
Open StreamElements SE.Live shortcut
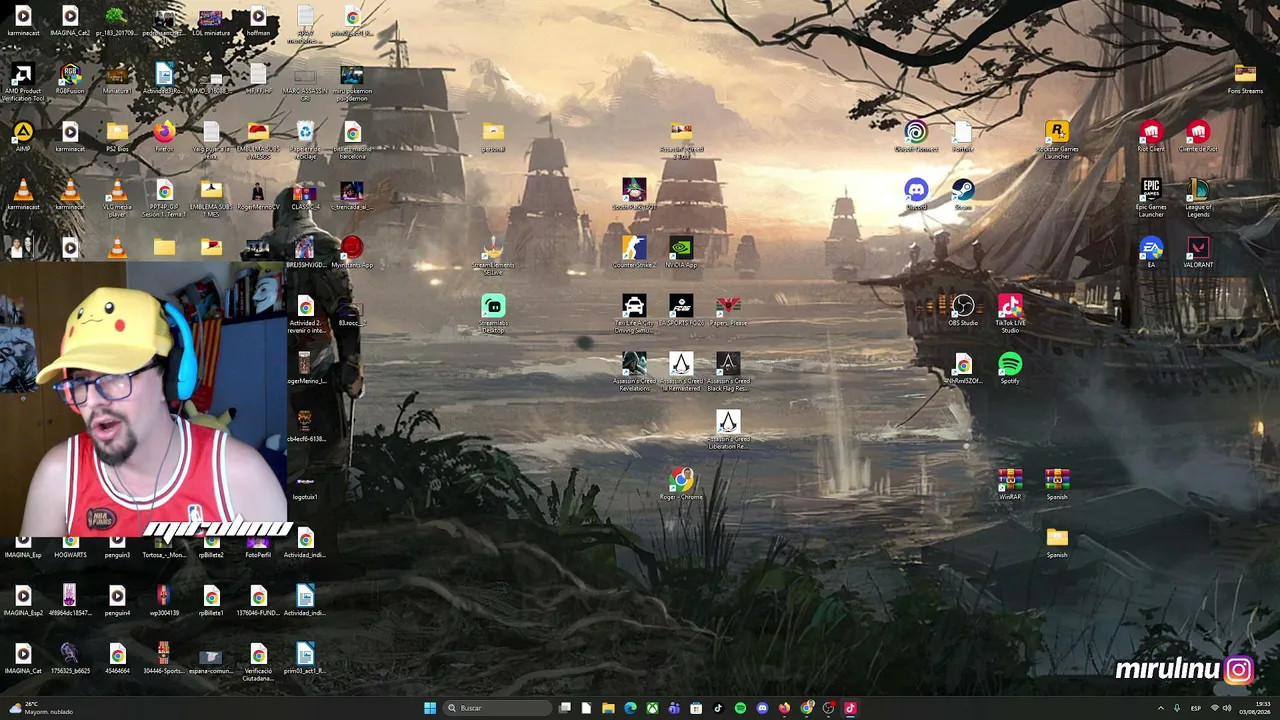click(493, 256)
